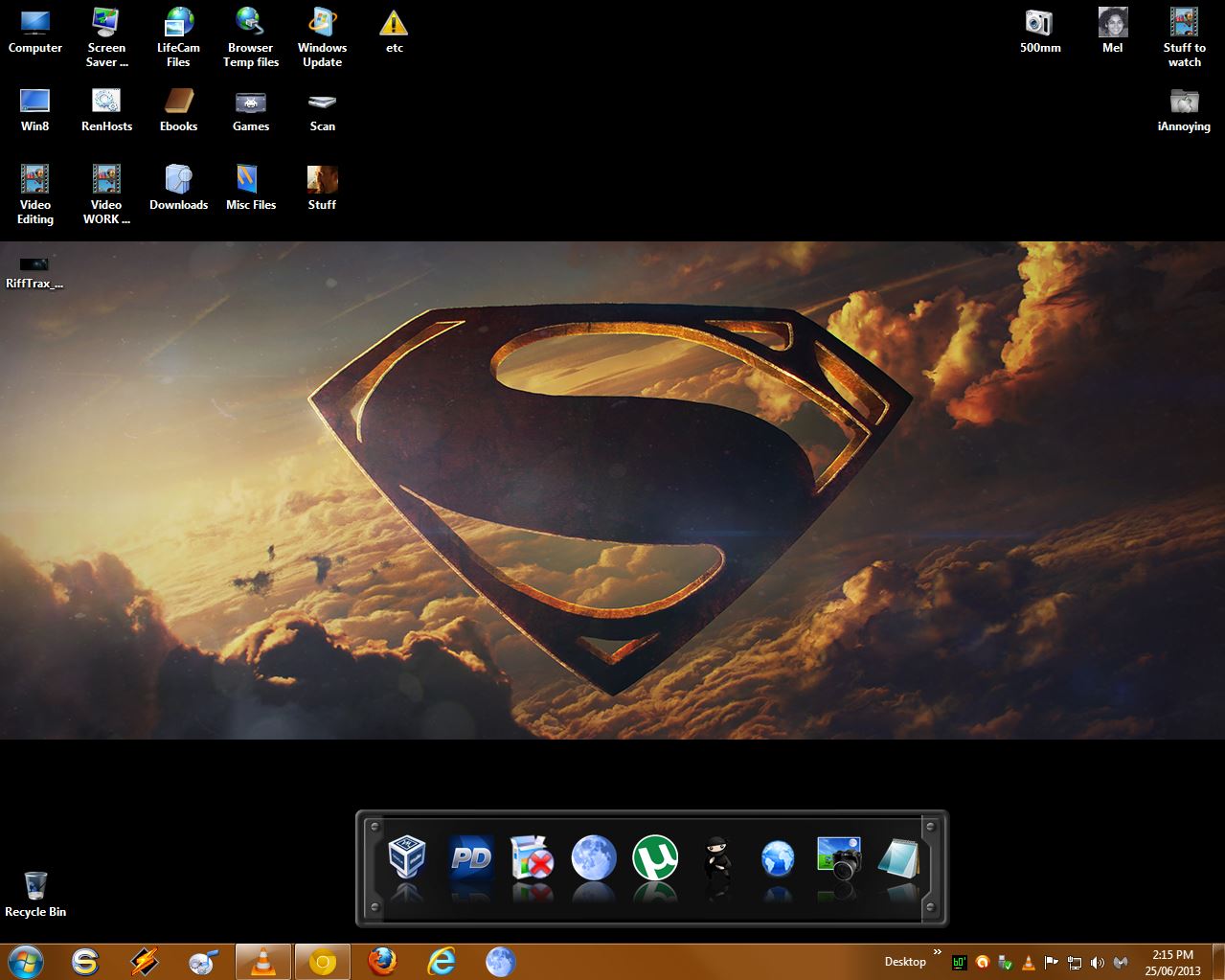Open the Screen Saver shortcut
The image size is (1225, 980).
pyautogui.click(x=106, y=38)
